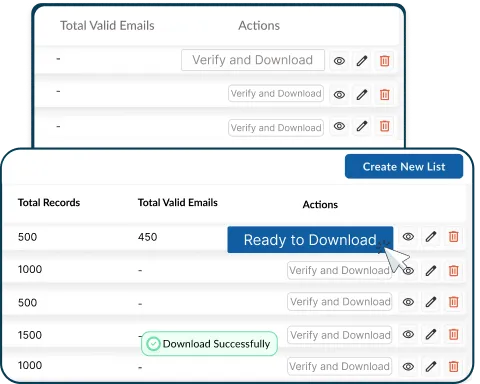
Task: Delete the 500 records list with no valid emails
Action: pyautogui.click(x=453, y=302)
